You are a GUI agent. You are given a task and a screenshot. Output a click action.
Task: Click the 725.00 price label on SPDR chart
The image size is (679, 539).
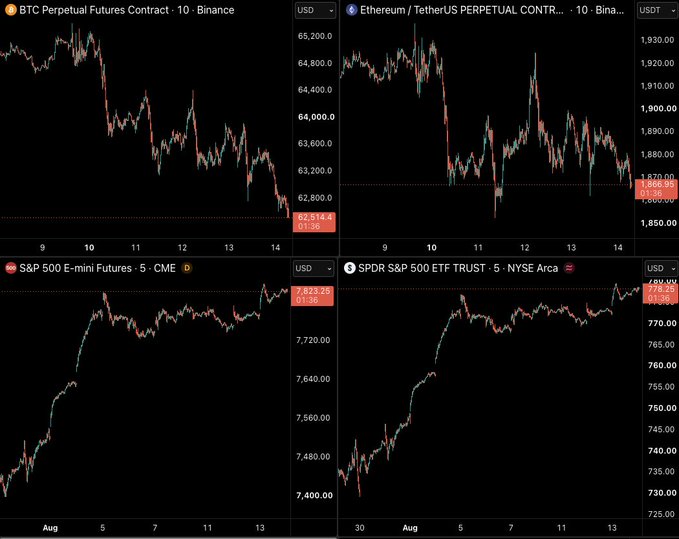pyautogui.click(x=662, y=514)
